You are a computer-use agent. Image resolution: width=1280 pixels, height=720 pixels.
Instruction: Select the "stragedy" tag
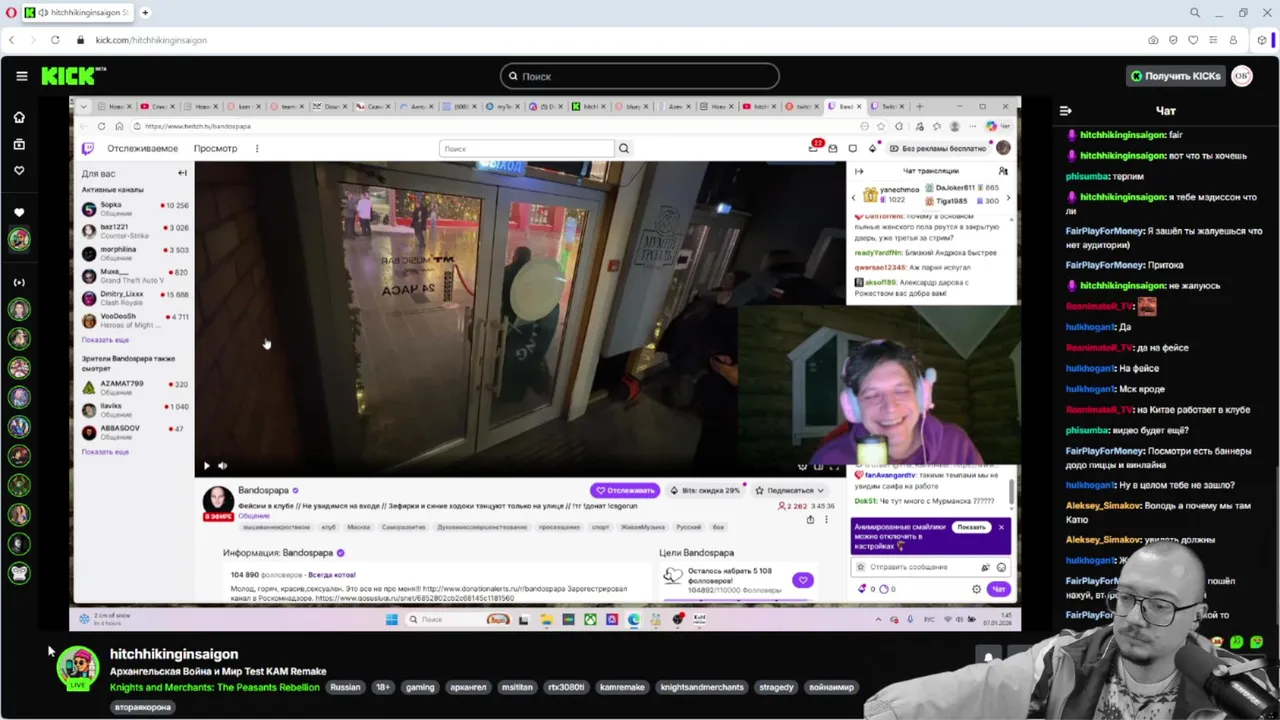coord(776,687)
